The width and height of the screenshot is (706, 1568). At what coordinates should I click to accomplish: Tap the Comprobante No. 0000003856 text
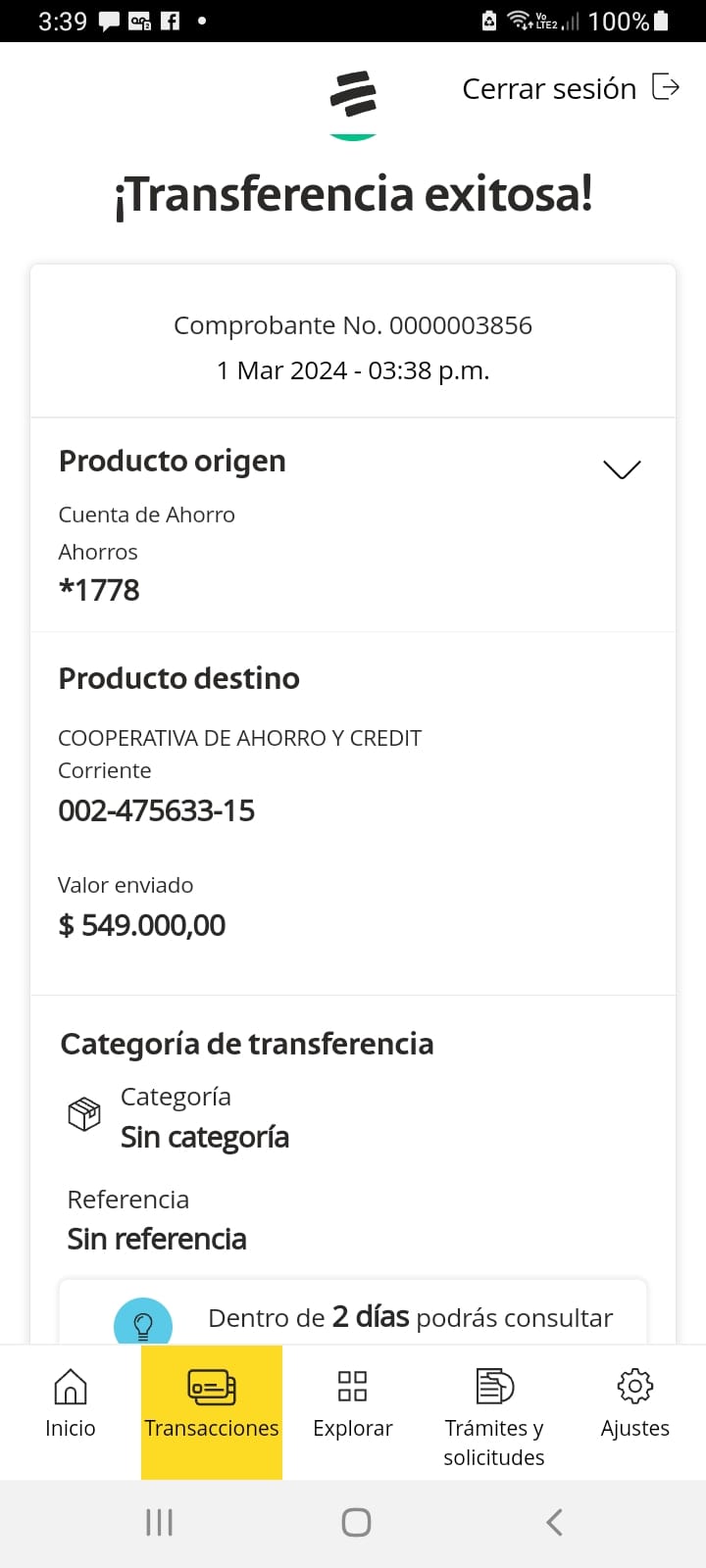click(353, 325)
